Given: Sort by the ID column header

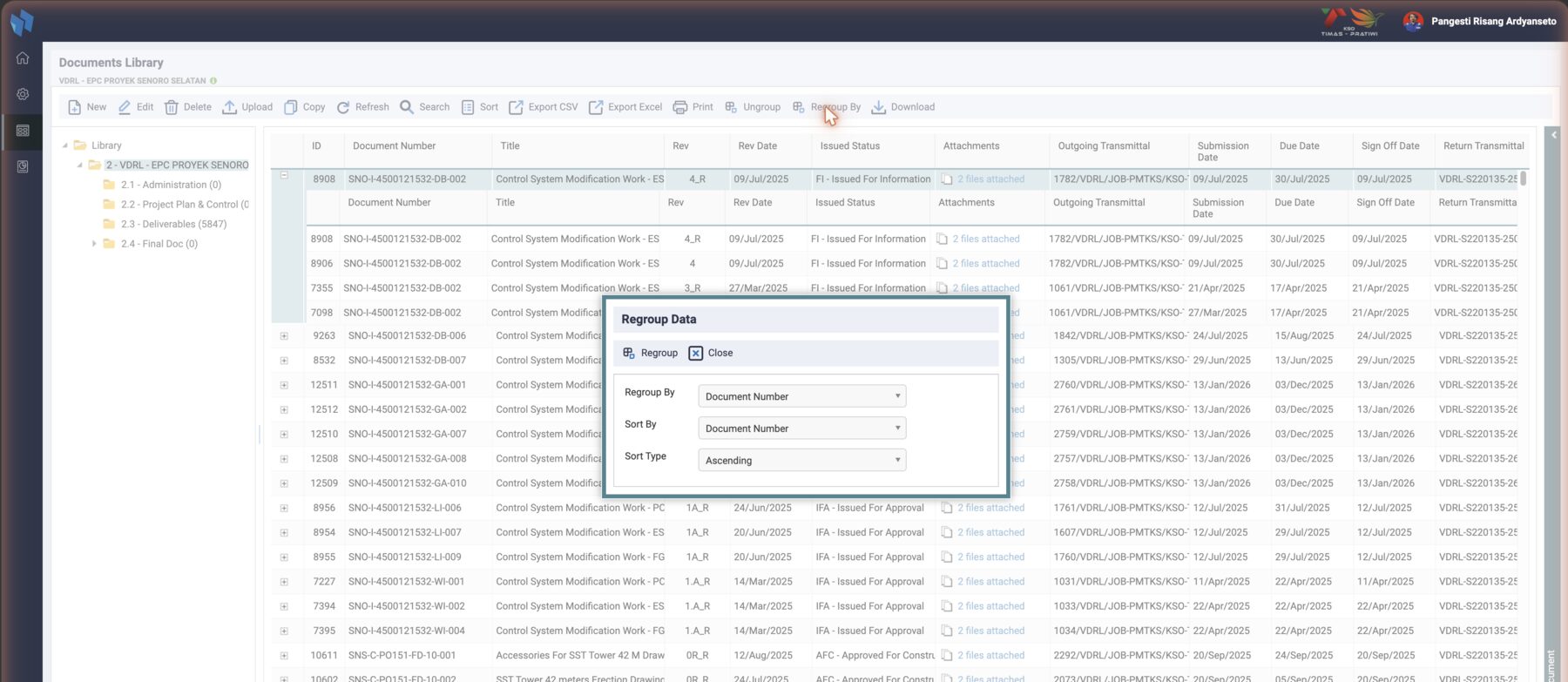Looking at the screenshot, I should pos(317,146).
